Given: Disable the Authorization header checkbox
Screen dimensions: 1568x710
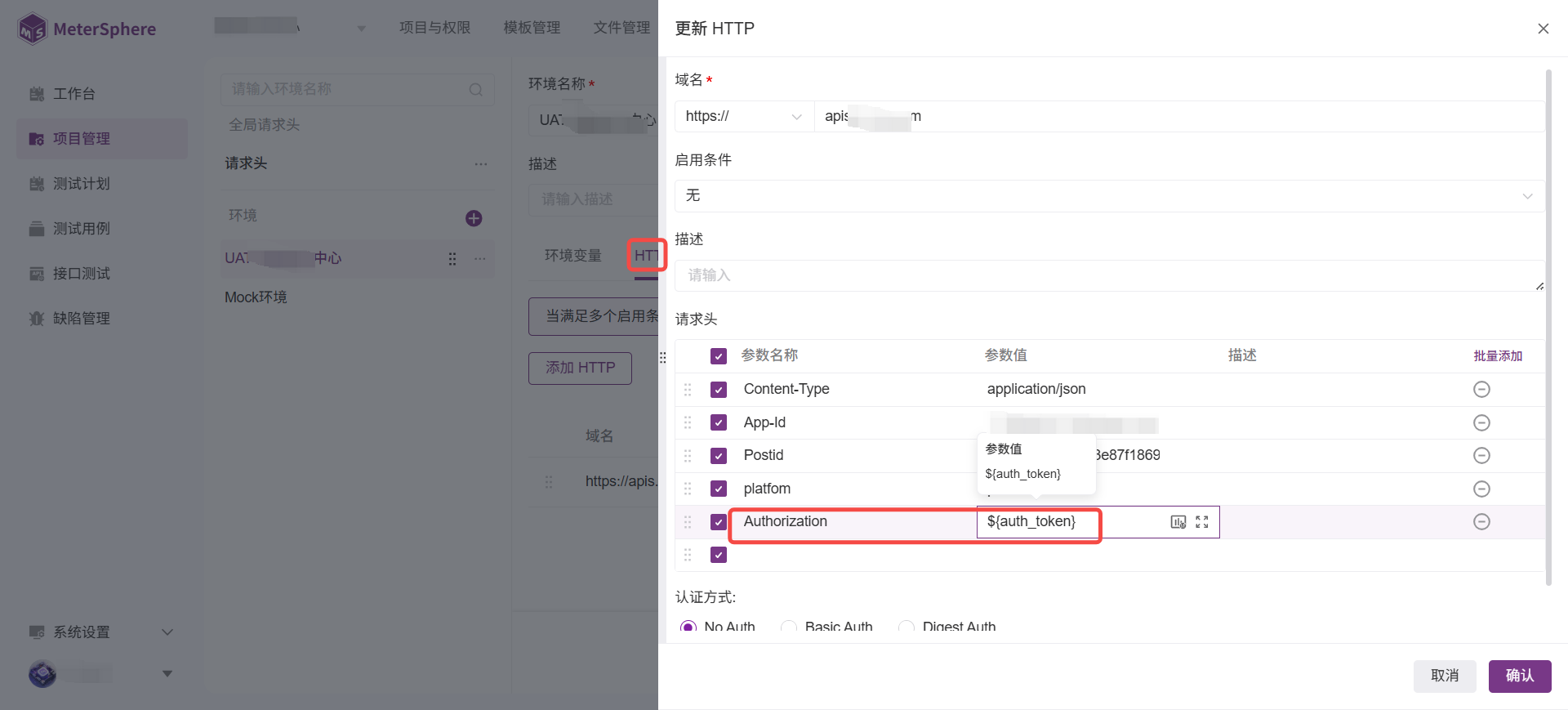Looking at the screenshot, I should pyautogui.click(x=719, y=522).
